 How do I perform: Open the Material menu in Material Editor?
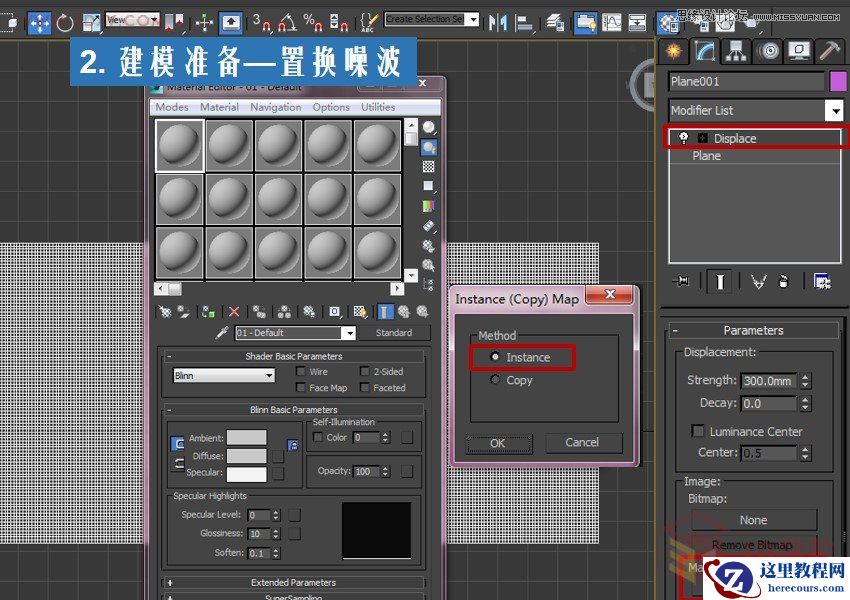pos(219,107)
